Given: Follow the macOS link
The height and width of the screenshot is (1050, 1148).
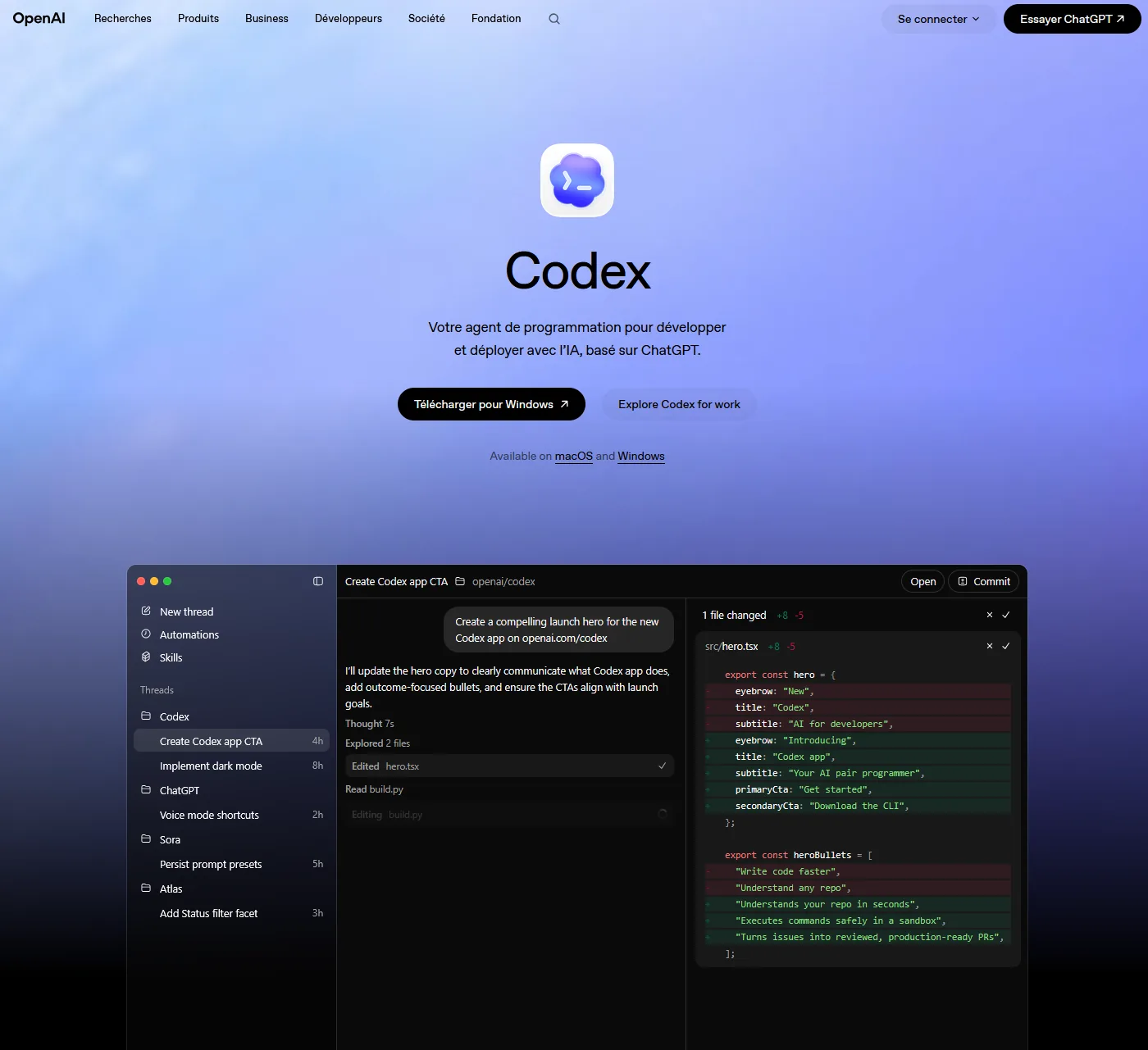Looking at the screenshot, I should click(x=574, y=456).
